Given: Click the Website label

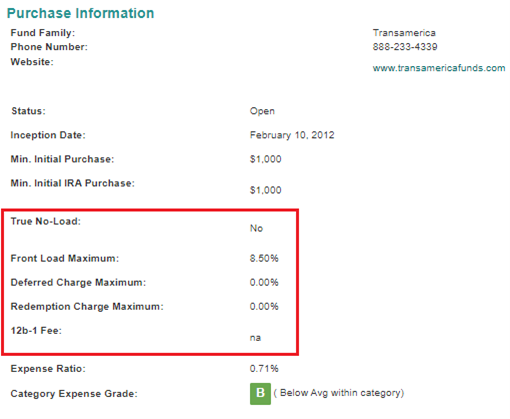Looking at the screenshot, I should [32, 62].
